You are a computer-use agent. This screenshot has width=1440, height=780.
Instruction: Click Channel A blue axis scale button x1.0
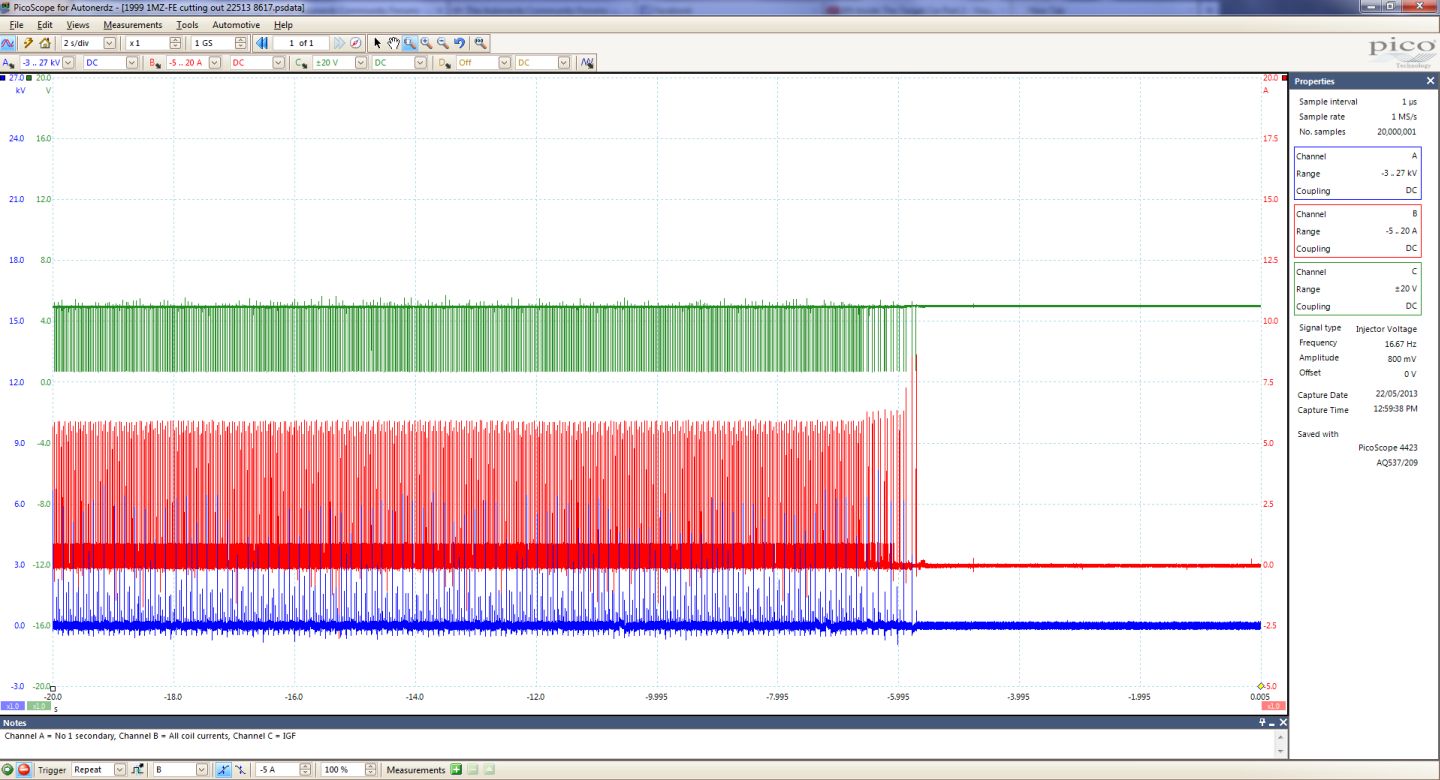coord(13,705)
